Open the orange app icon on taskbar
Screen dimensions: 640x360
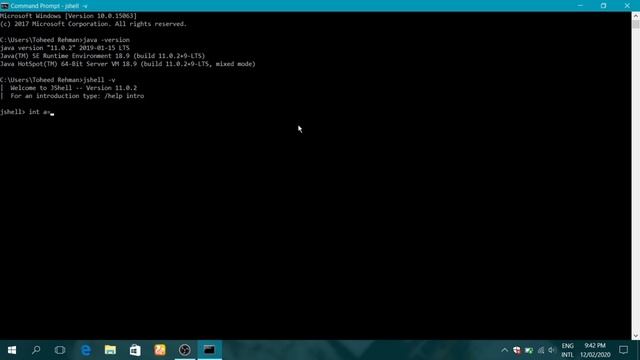(x=160, y=350)
